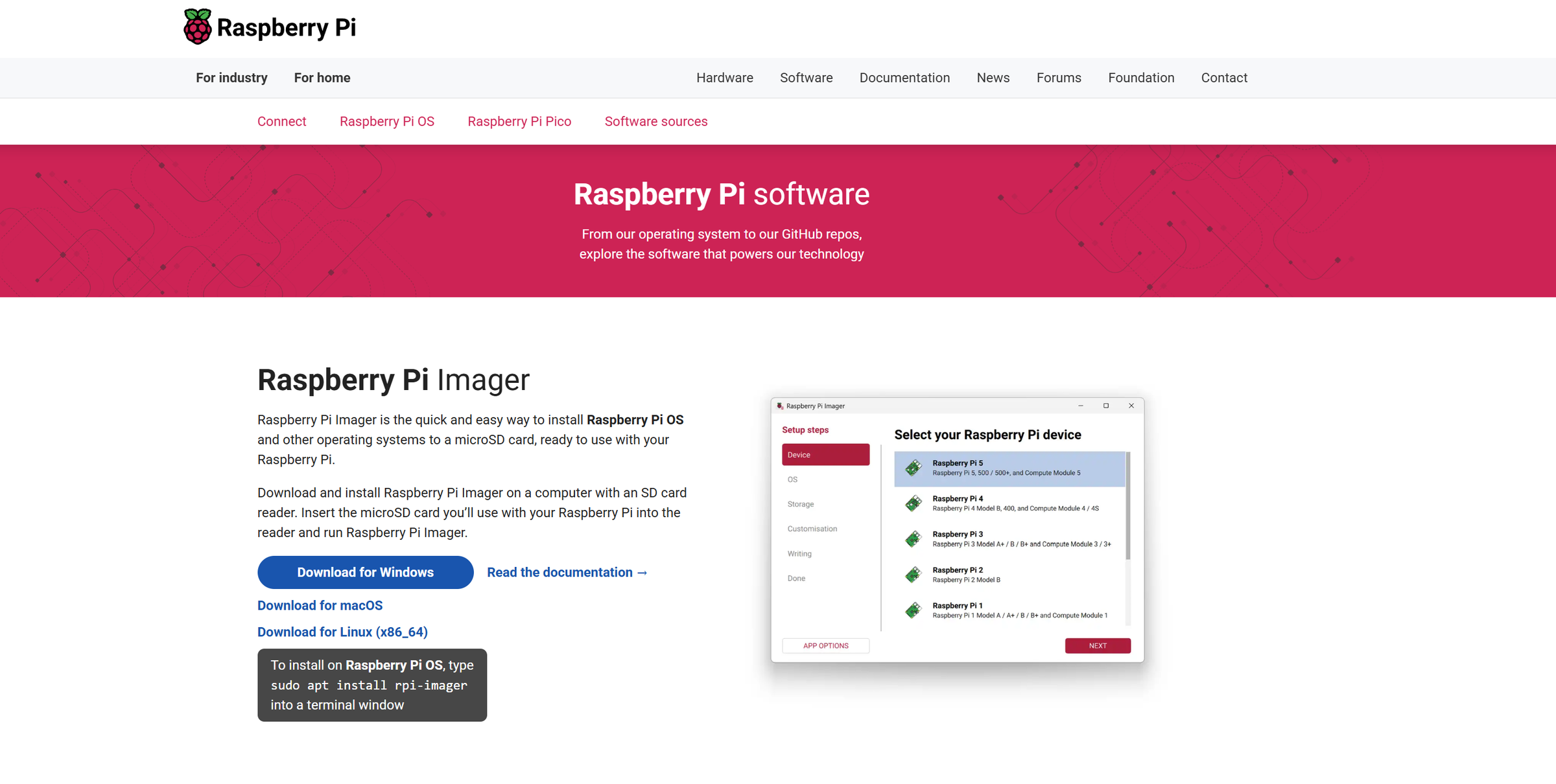Go to Software sources
1556x784 pixels.
coord(656,121)
